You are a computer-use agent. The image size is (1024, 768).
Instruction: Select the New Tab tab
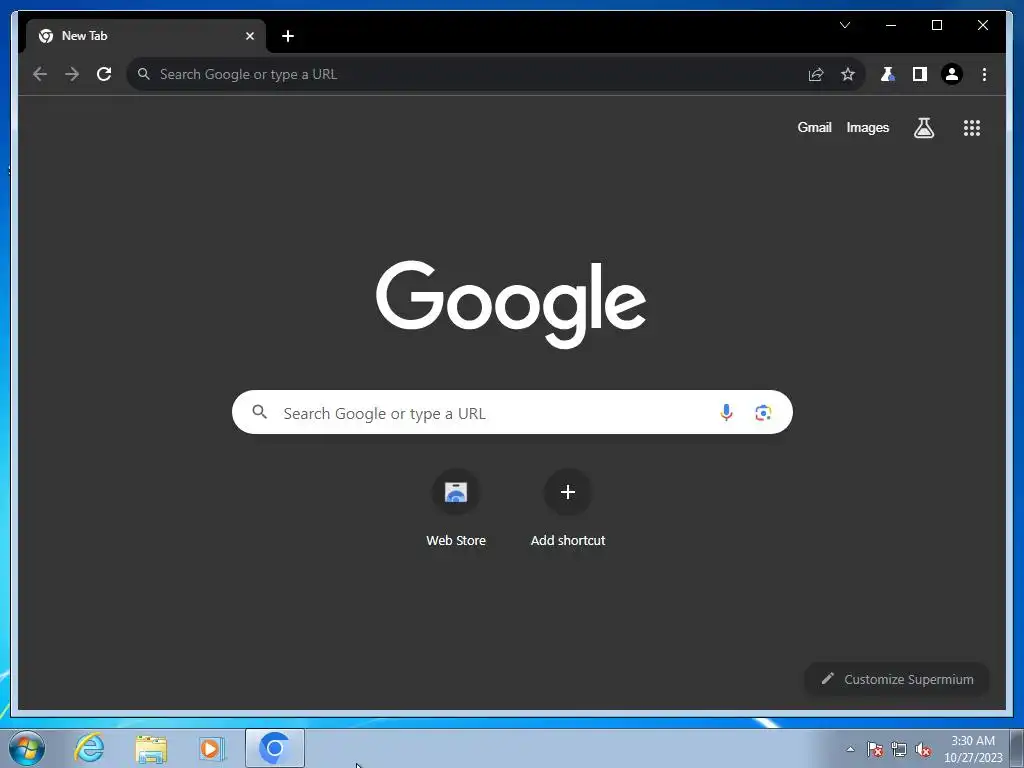click(145, 36)
